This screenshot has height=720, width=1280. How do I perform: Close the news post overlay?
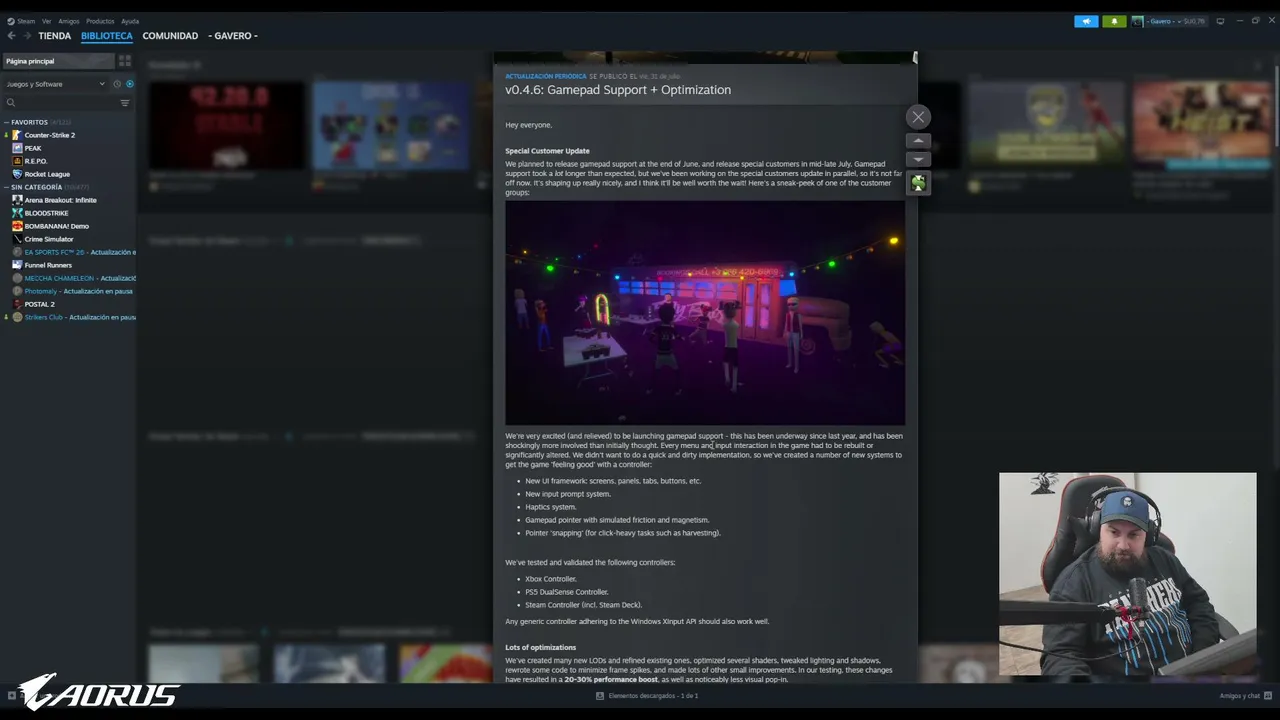click(918, 117)
